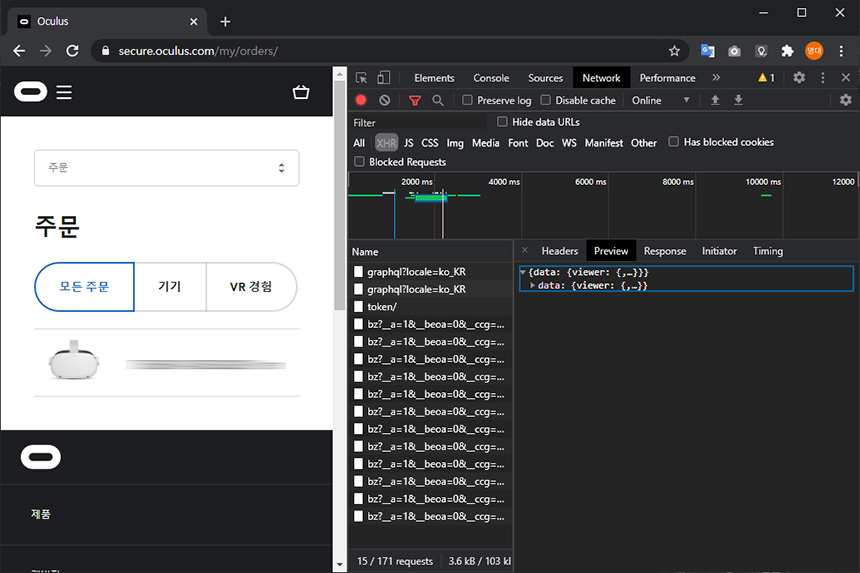
Task: Toggle the device toolbar icon in DevTools
Action: (x=384, y=78)
